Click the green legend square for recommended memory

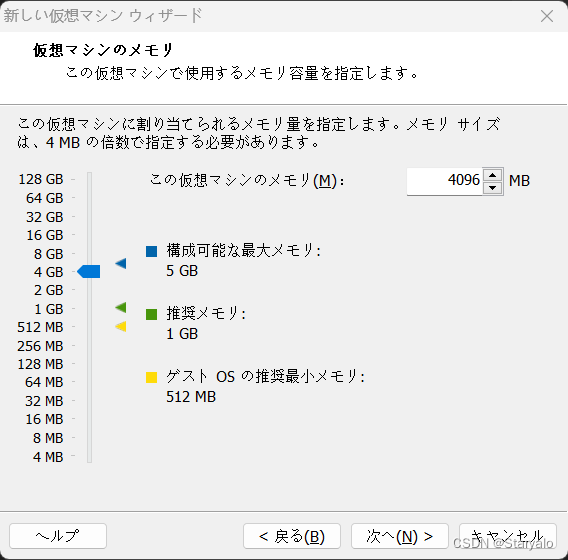pos(151,314)
